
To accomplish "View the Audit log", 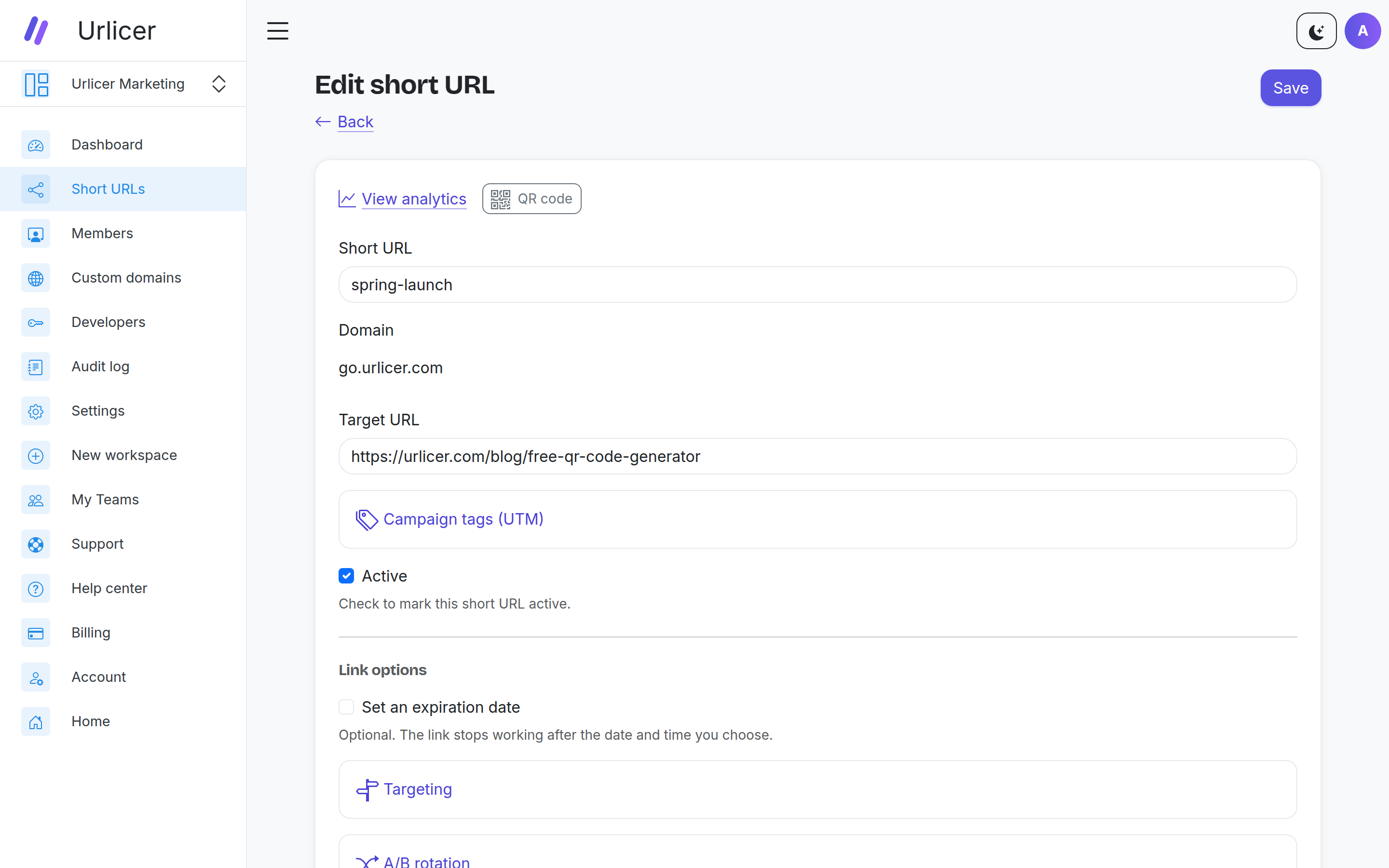I will [x=123, y=366].
